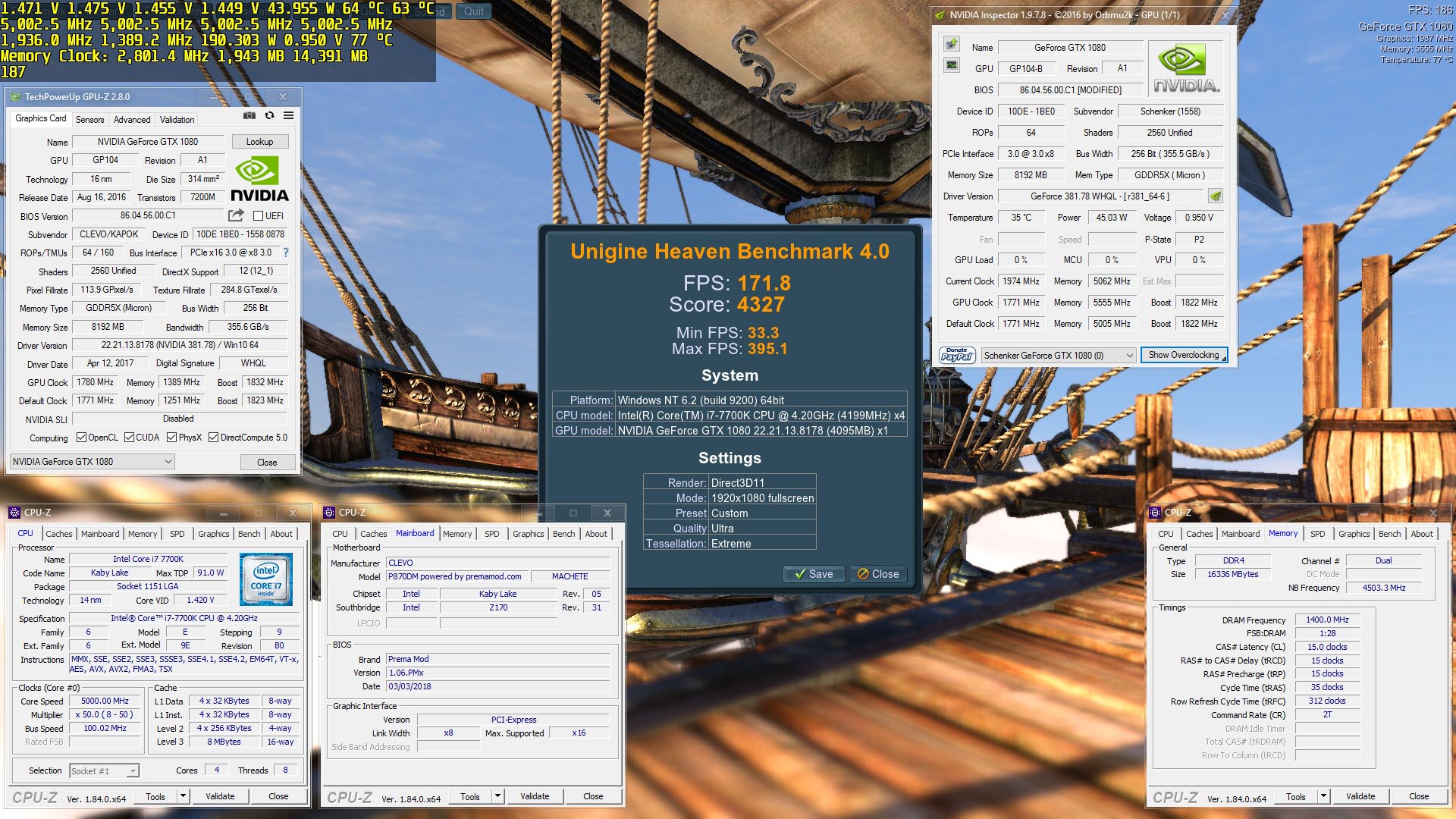Viewport: 1456px width, 819px height.
Task: Toggle the DirectCompute 5.0 checkbox
Action: point(214,438)
